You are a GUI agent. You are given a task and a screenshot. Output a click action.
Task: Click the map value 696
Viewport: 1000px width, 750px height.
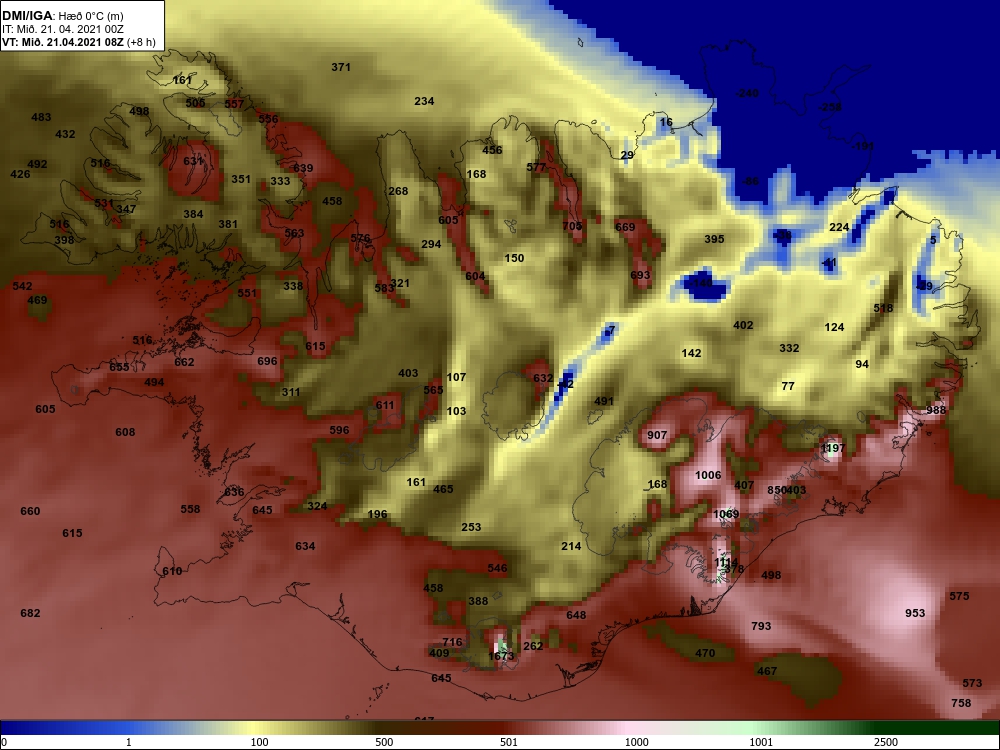(267, 361)
